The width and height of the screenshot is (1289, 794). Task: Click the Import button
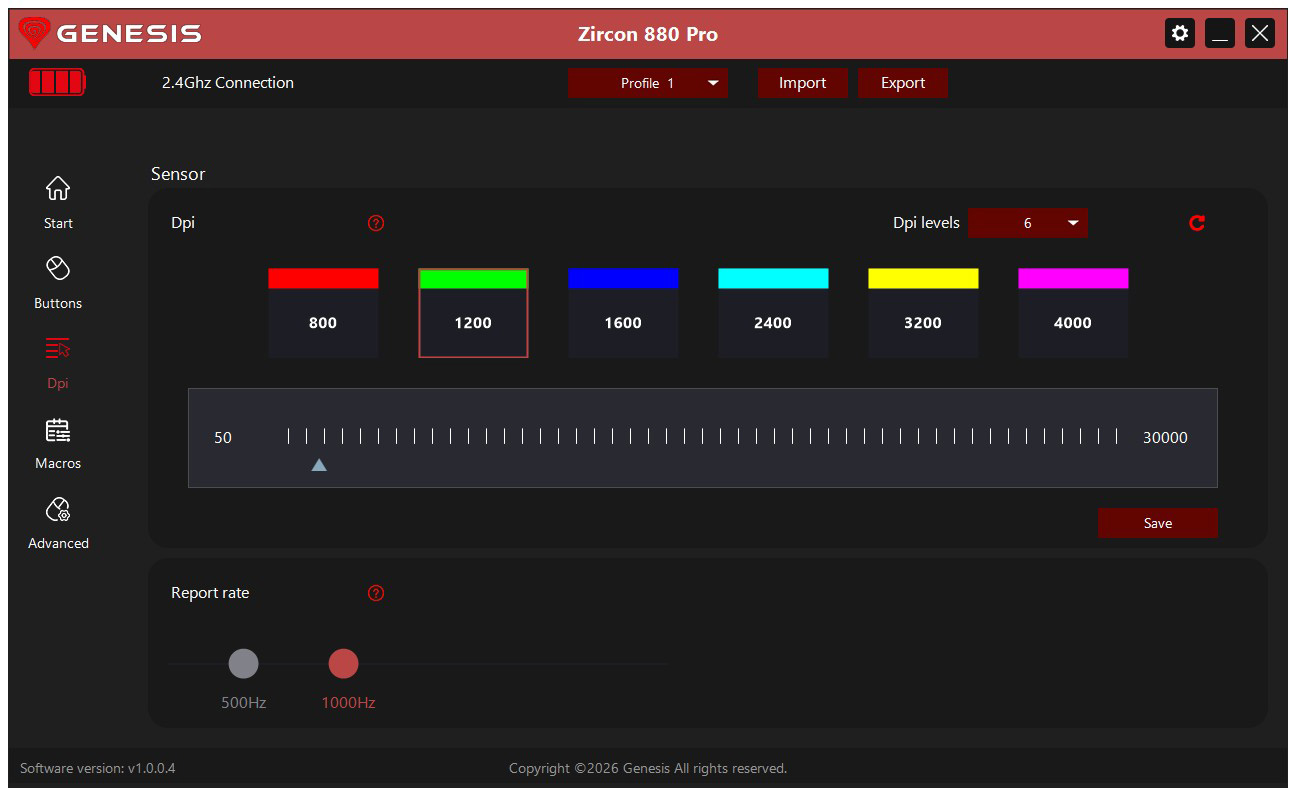click(x=802, y=83)
